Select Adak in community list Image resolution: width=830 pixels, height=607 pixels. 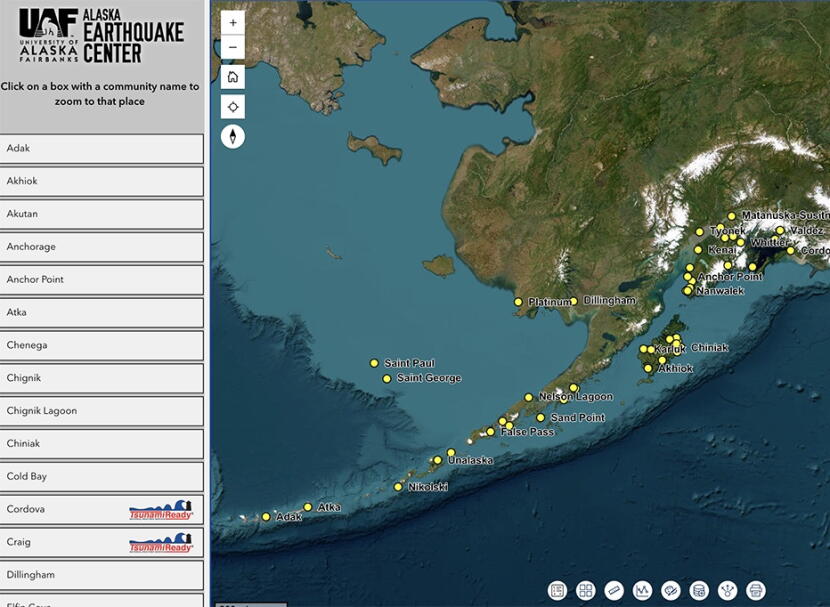101,149
